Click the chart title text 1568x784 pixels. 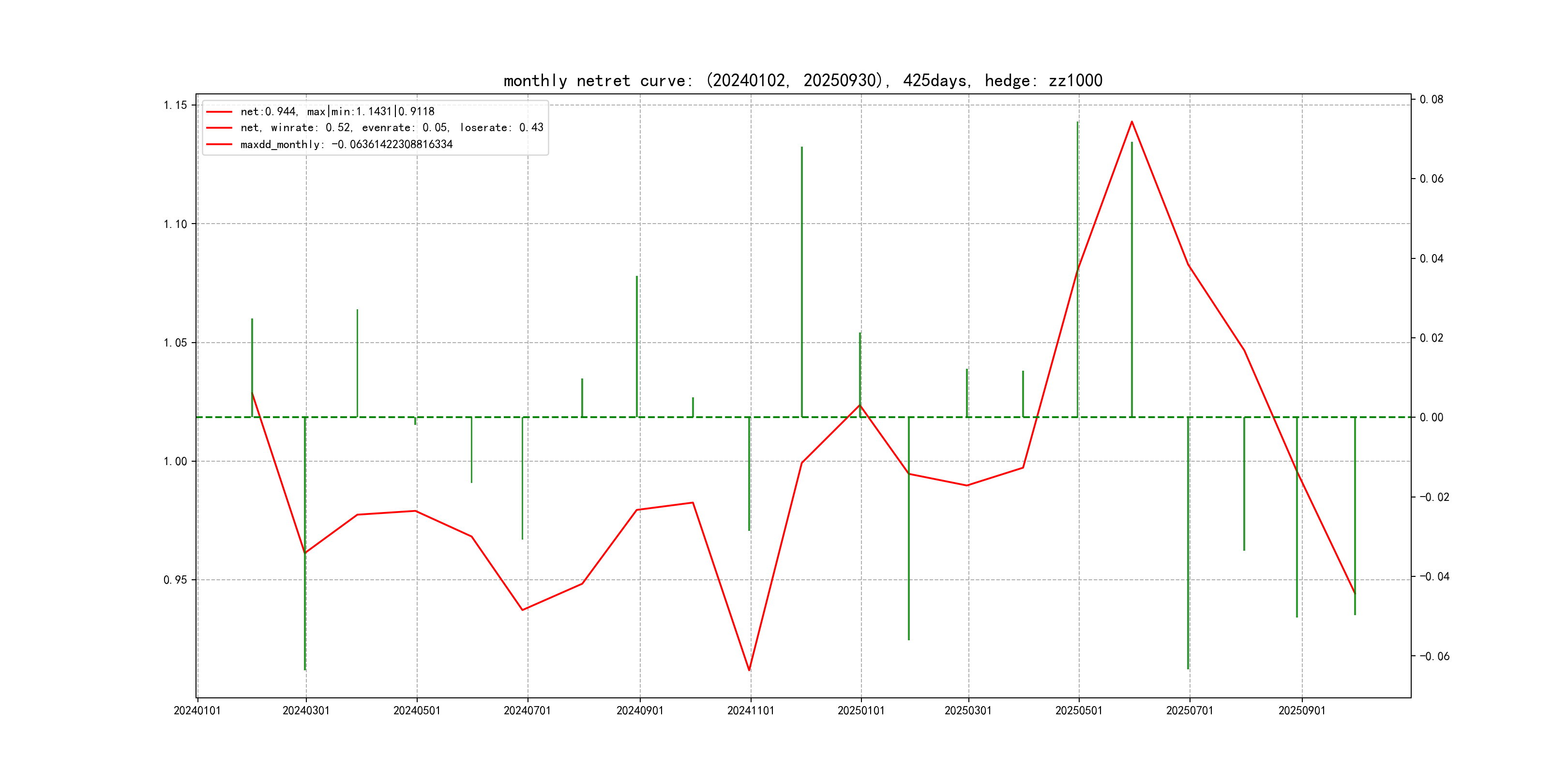802,80
